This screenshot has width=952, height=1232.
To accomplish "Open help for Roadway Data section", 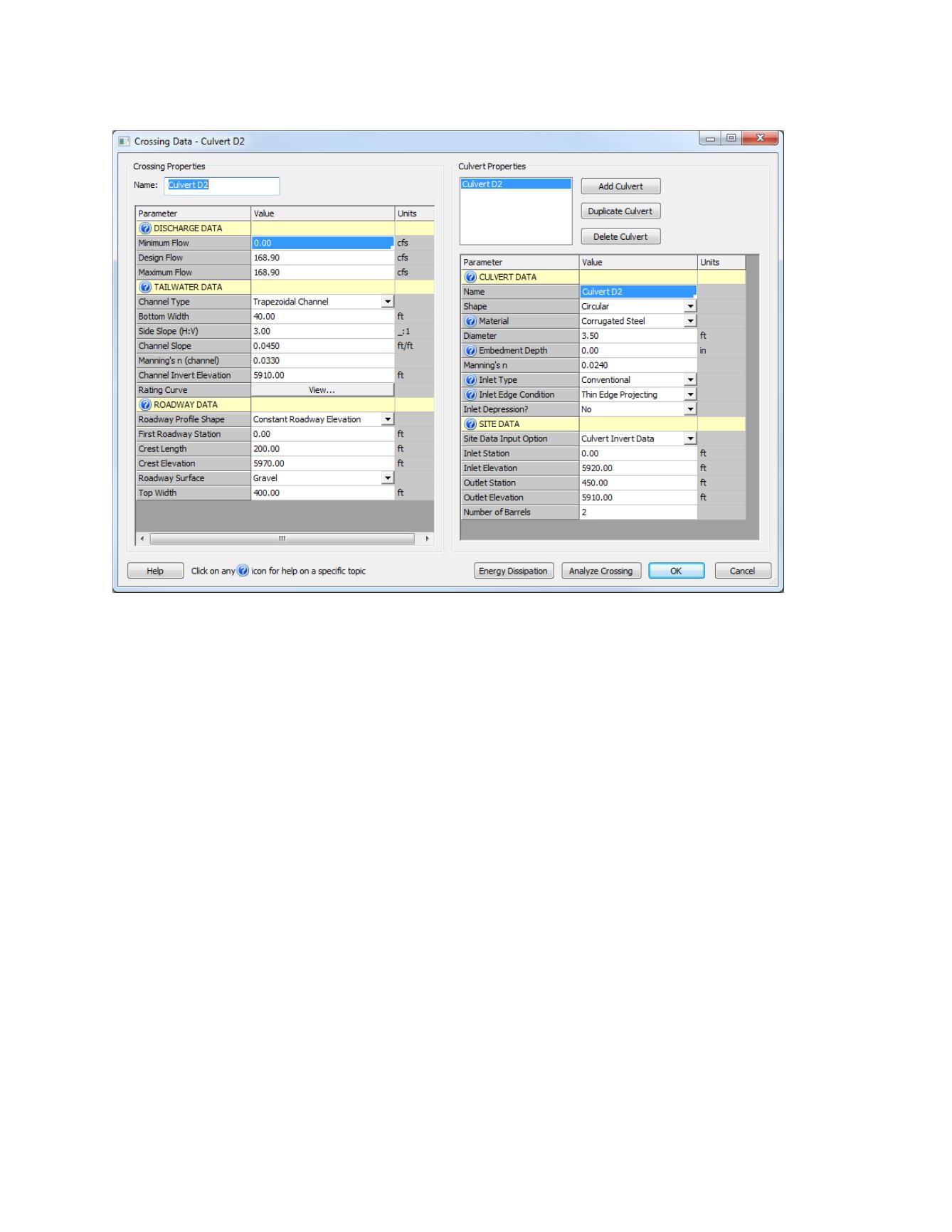I will tap(145, 405).
